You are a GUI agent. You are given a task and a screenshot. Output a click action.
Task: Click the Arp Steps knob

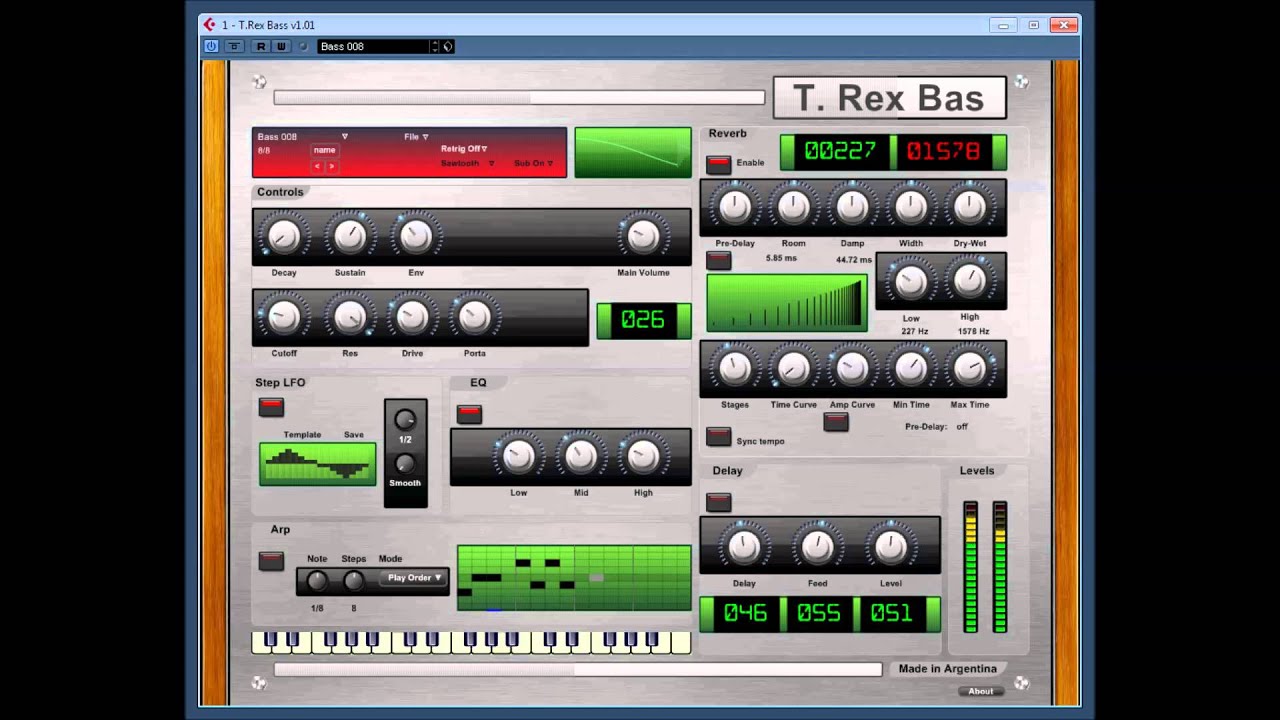click(x=354, y=580)
